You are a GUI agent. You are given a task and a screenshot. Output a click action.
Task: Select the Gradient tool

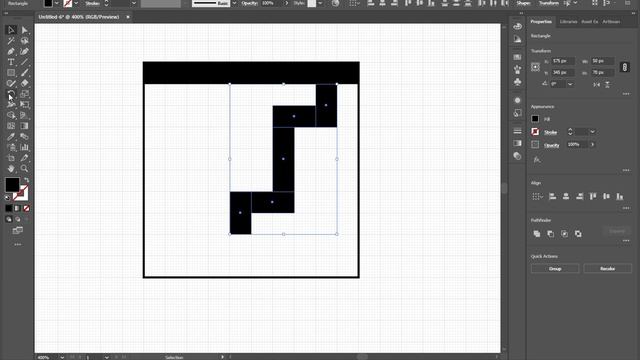point(24,126)
